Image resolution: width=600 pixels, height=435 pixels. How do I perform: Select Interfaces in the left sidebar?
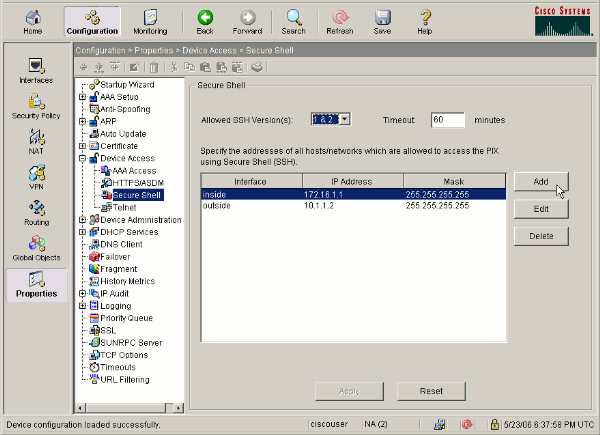[x=36, y=70]
